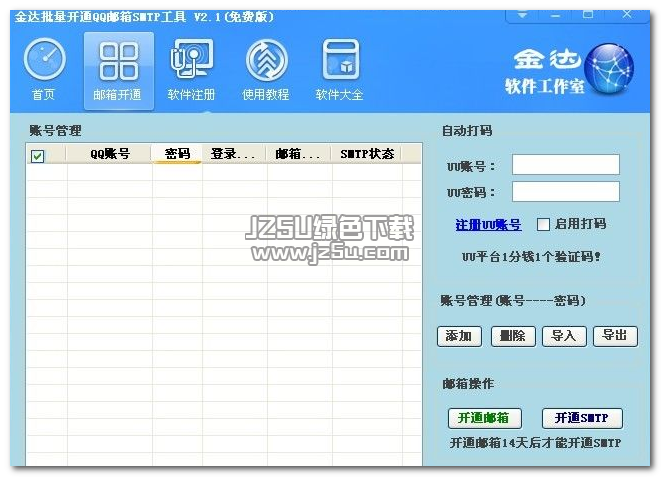This screenshot has height=477, width=661.
Task: Open the 首页 home icon
Action: tap(44, 70)
